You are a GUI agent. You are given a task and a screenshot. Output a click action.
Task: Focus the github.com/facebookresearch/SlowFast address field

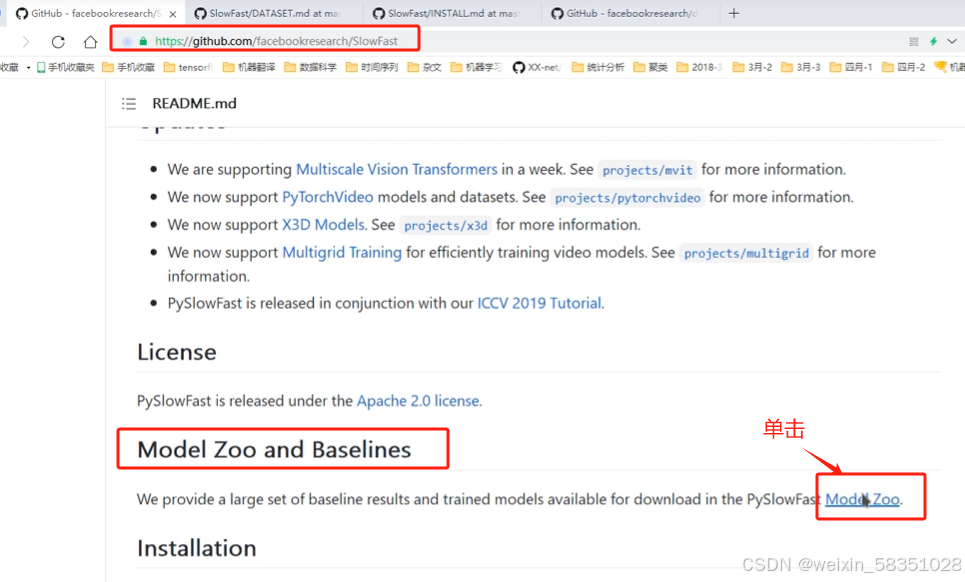[x=276, y=41]
